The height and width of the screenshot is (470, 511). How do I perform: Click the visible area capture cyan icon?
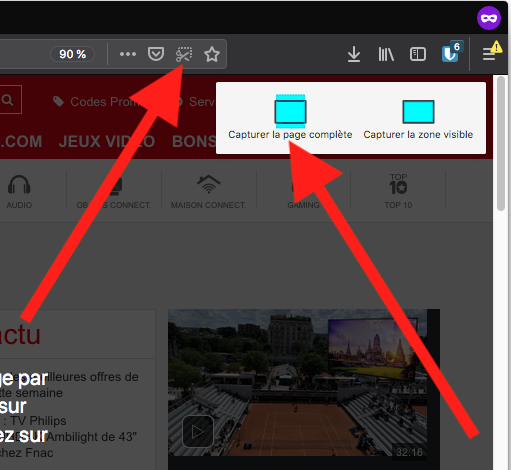coord(418,112)
